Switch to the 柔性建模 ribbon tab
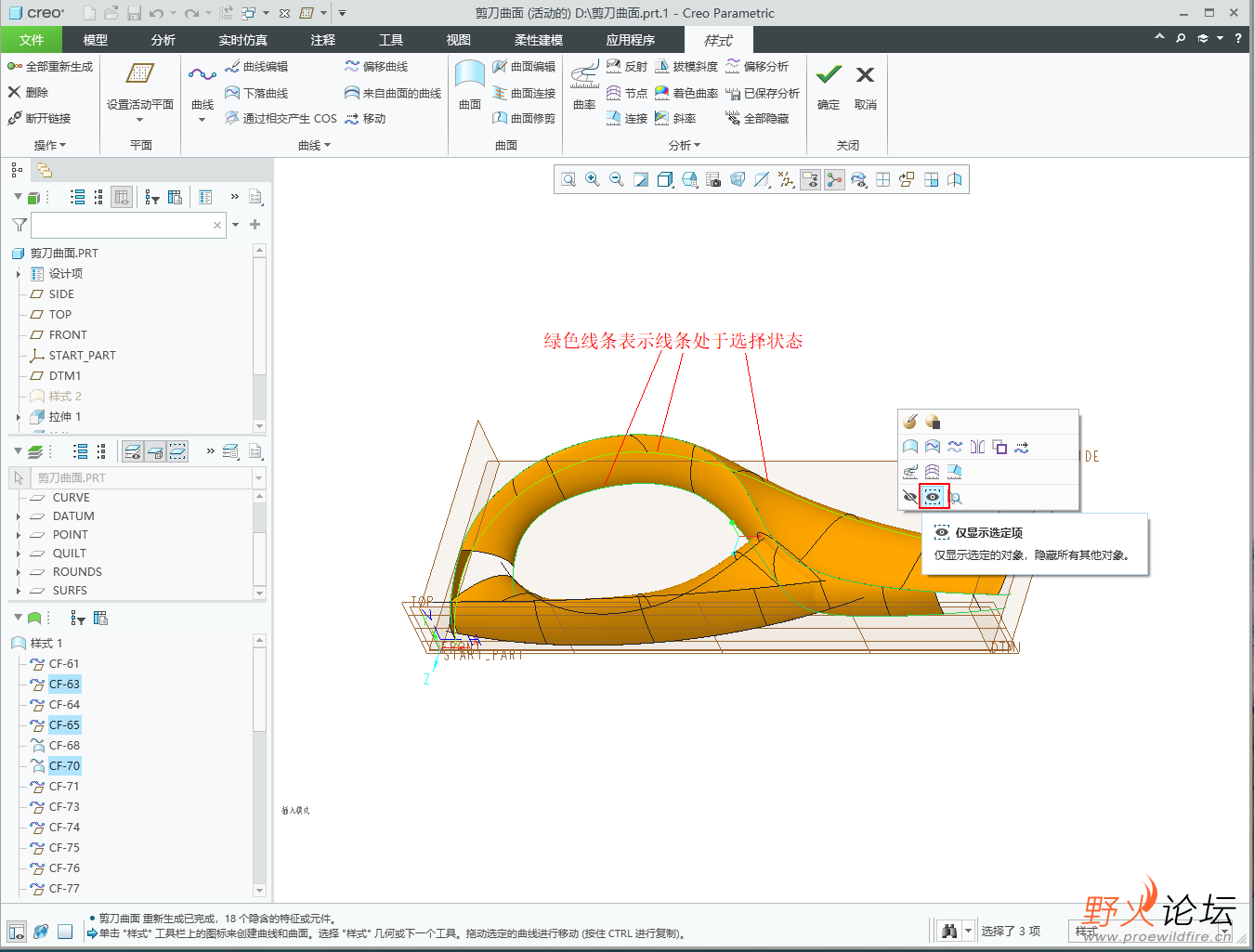This screenshot has height=952, width=1254. click(539, 40)
